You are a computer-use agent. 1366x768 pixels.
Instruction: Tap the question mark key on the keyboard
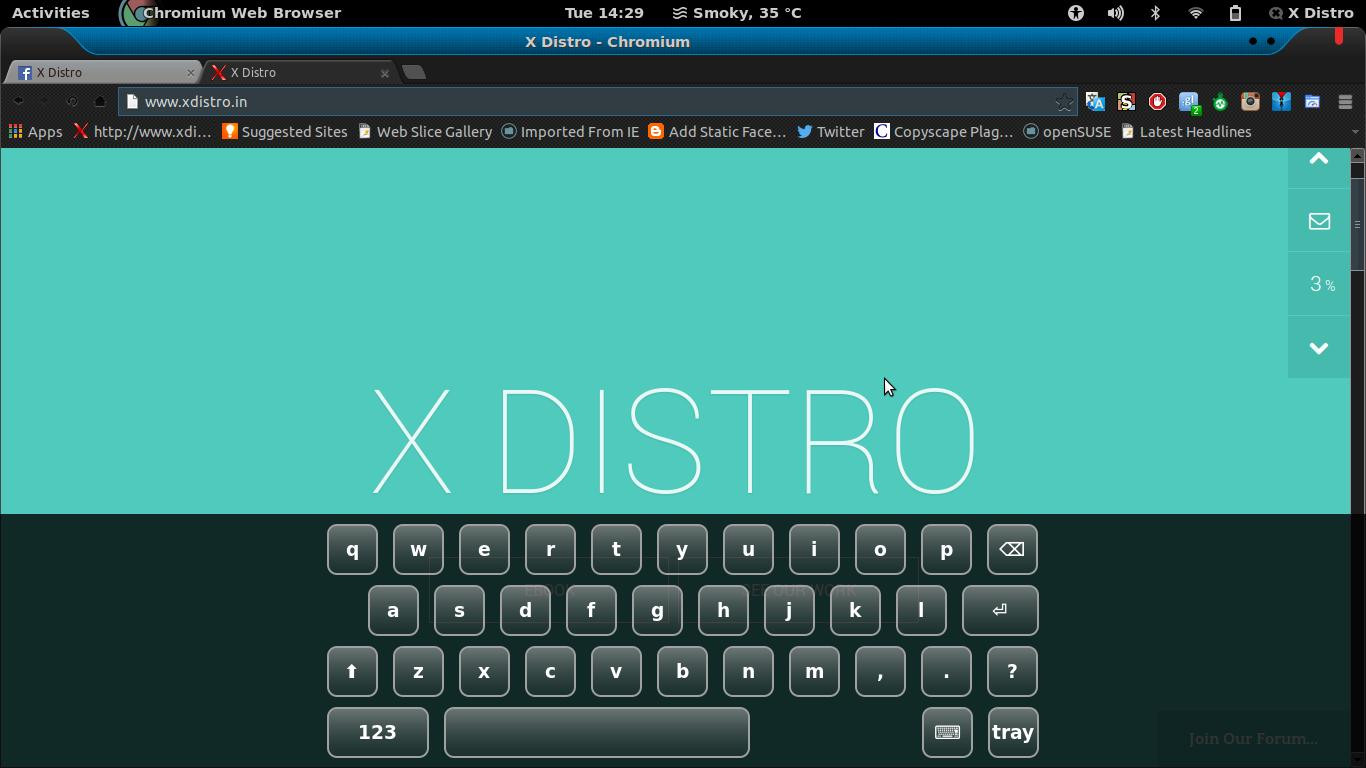pyautogui.click(x=1012, y=671)
